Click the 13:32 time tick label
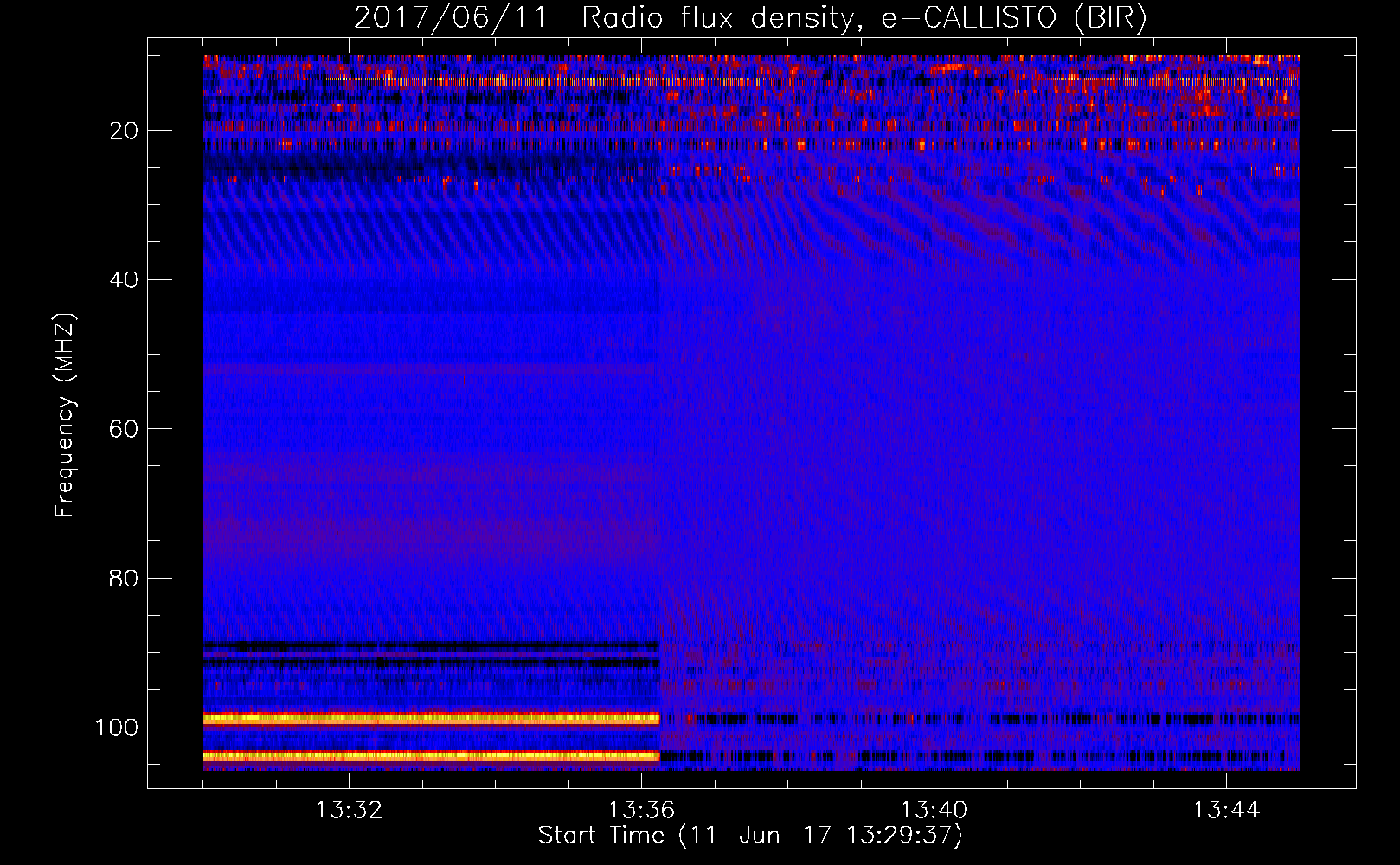The image size is (1400, 865). click(349, 811)
